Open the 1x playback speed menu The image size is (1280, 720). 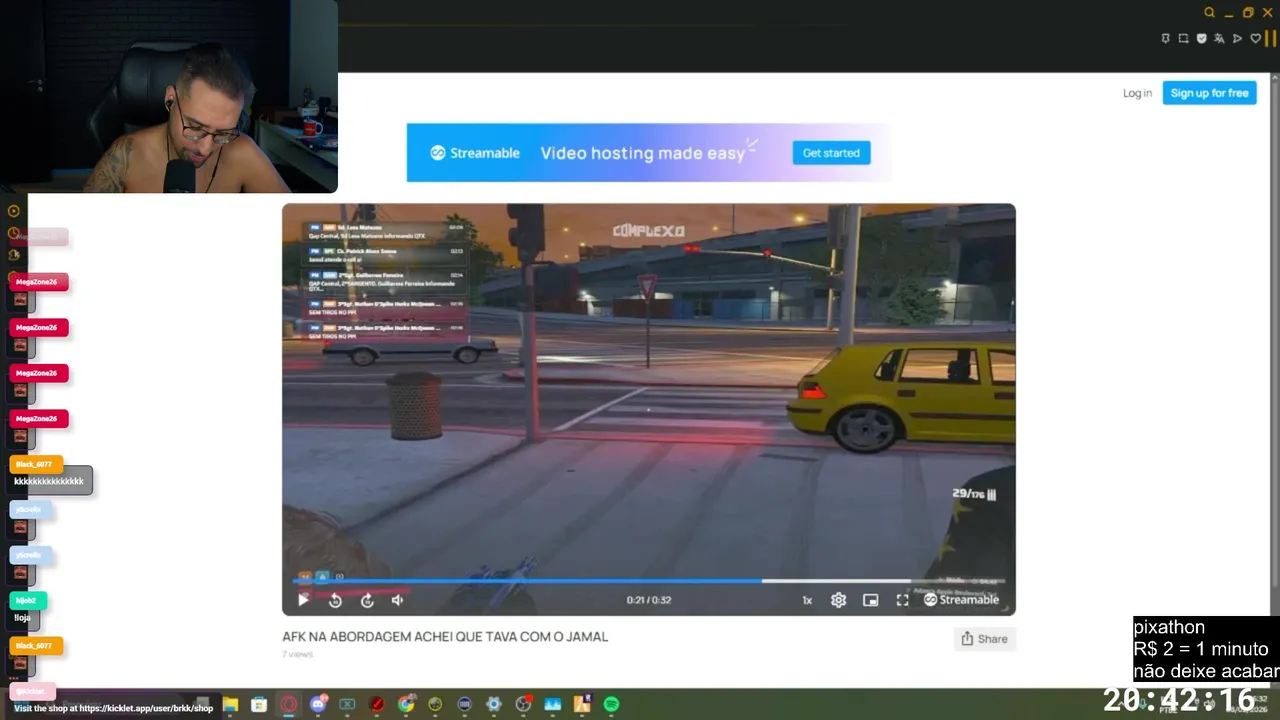pyautogui.click(x=807, y=600)
